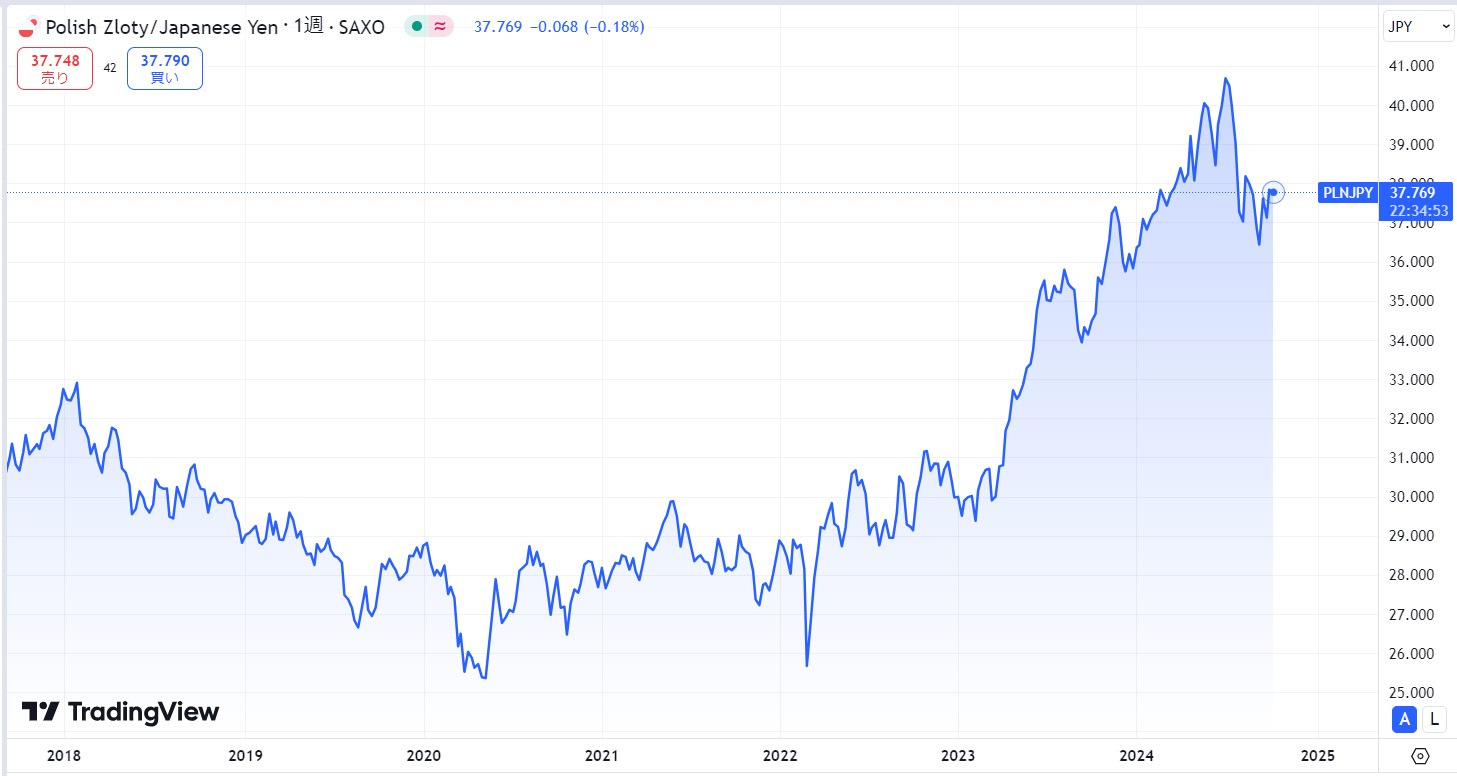
Task: Click the 2024 label on time axis
Action: tap(1136, 755)
